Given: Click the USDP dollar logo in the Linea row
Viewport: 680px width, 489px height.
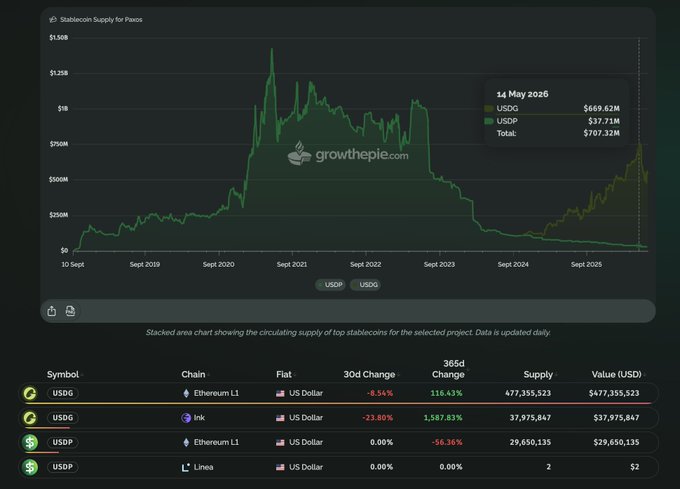Looking at the screenshot, I should 30,467.
